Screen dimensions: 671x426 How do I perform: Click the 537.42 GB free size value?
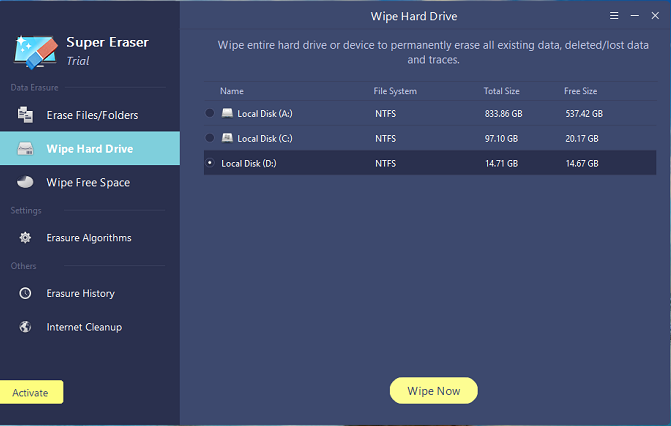[x=584, y=113]
